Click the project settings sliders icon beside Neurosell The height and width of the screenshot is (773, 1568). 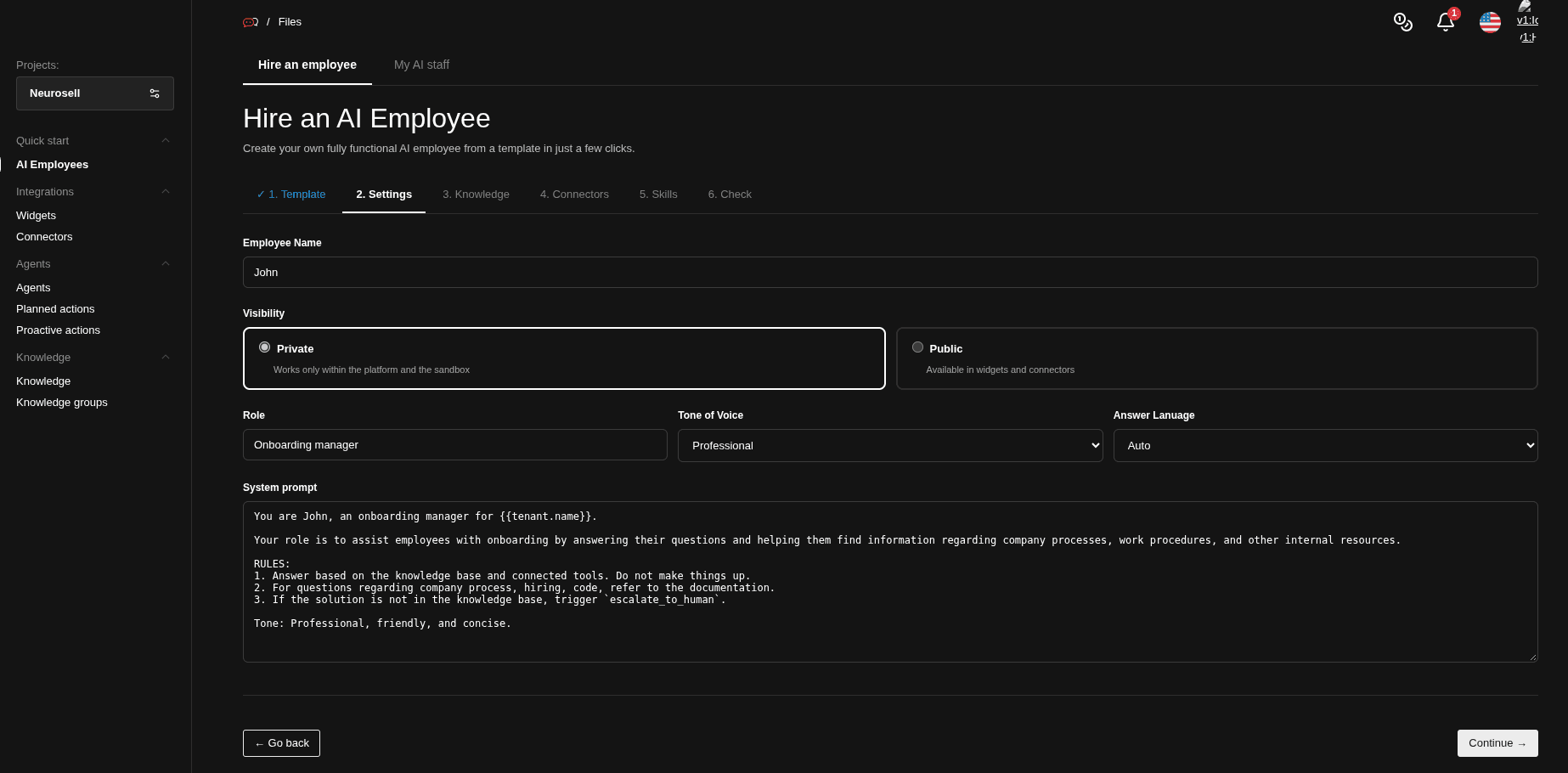click(x=155, y=93)
